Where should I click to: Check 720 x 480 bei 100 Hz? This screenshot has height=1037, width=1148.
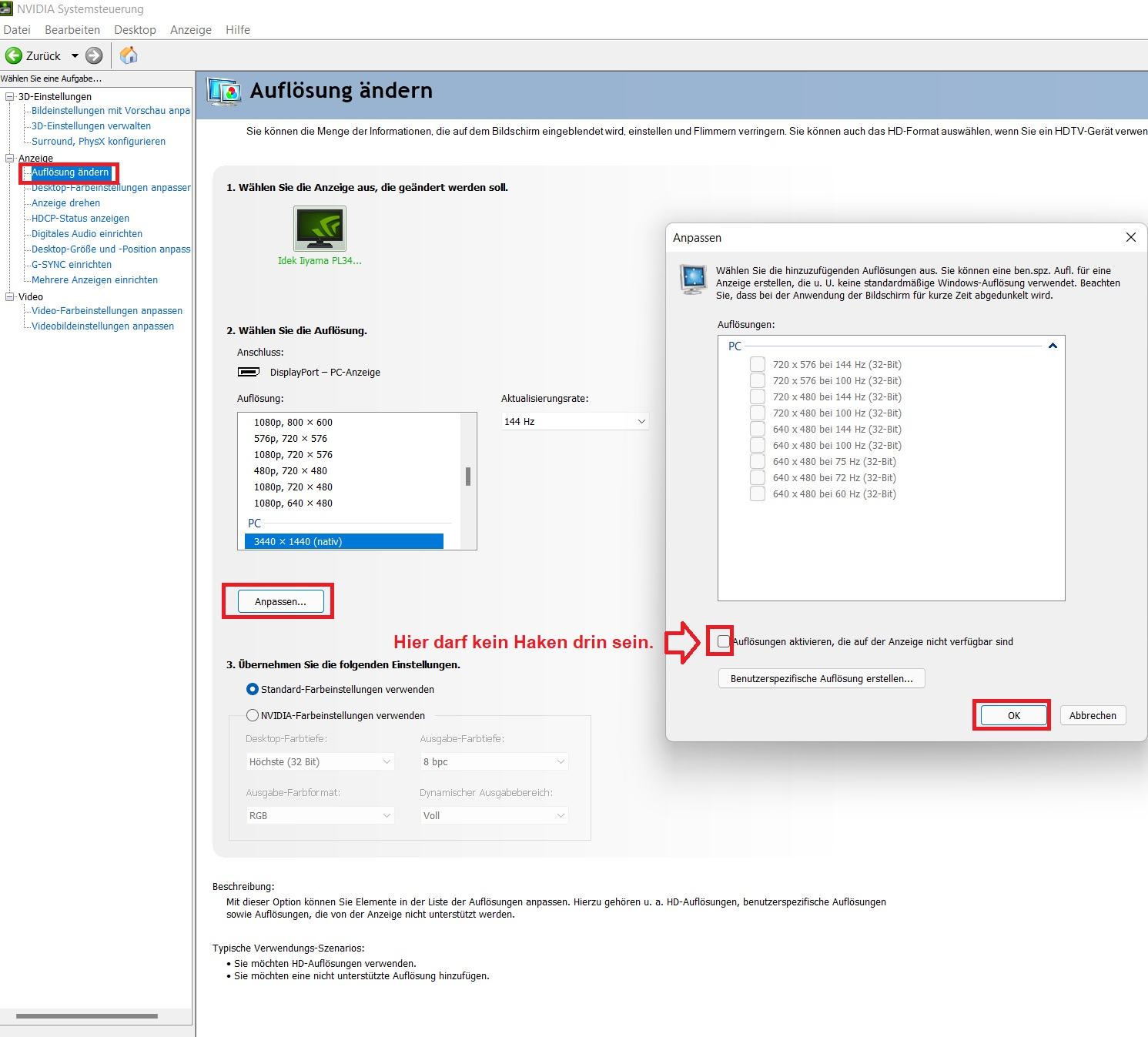click(758, 413)
